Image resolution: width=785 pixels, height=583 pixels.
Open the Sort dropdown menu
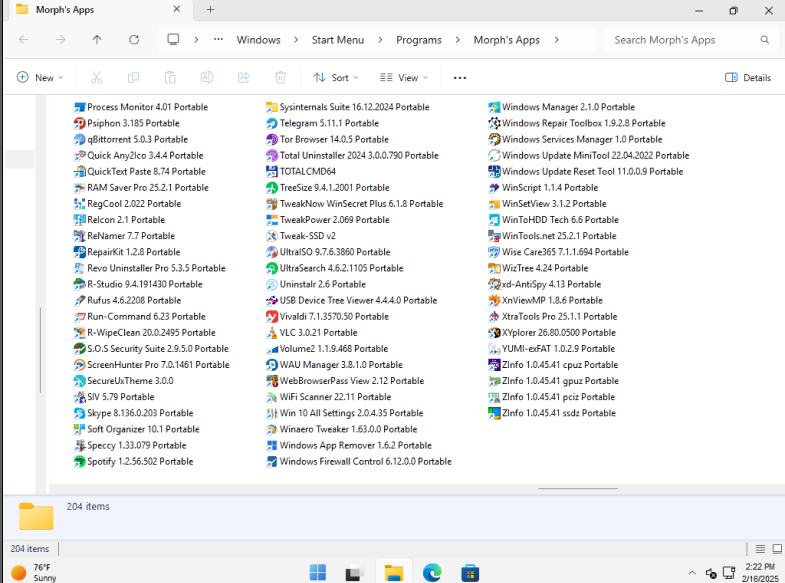(x=336, y=78)
